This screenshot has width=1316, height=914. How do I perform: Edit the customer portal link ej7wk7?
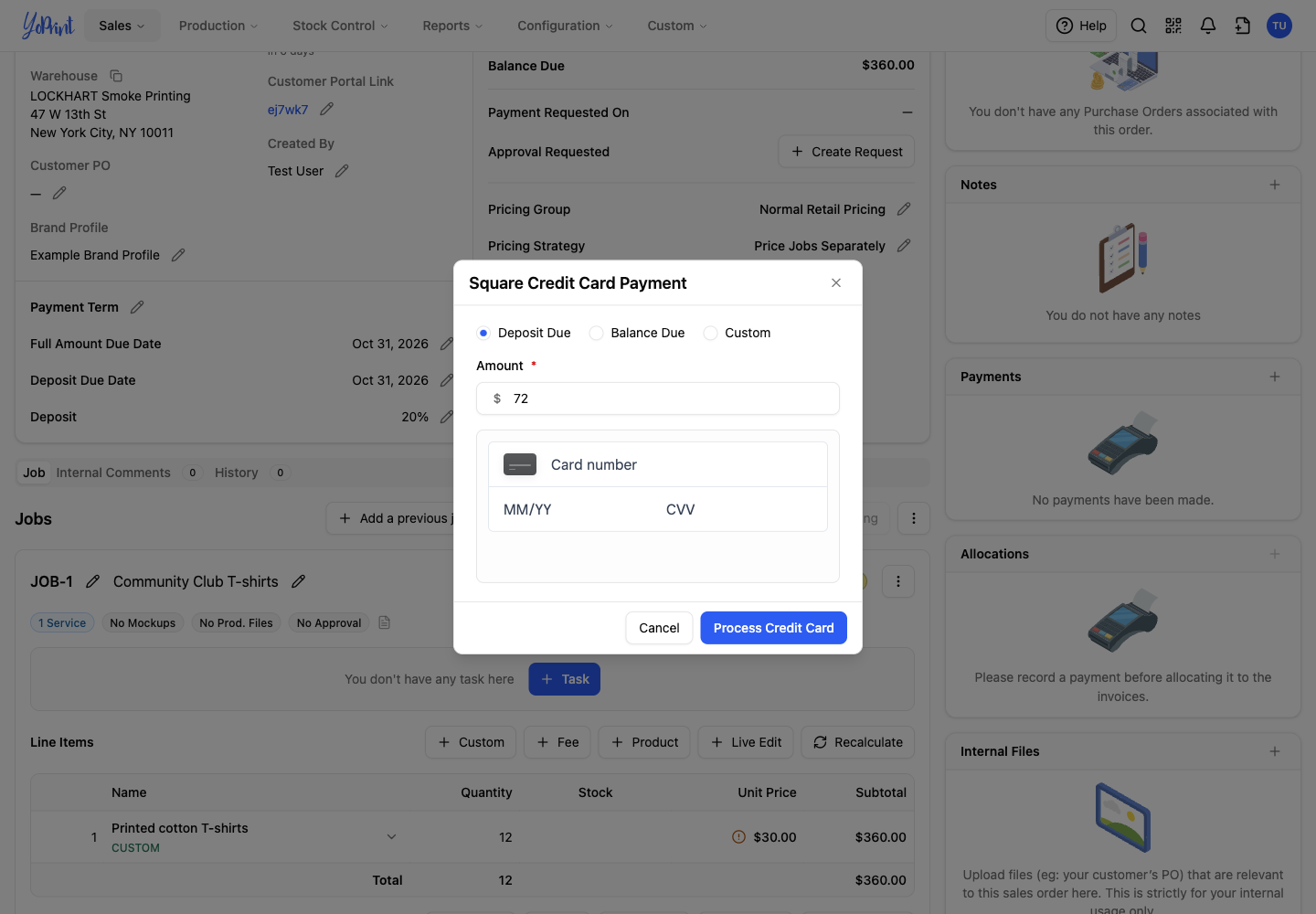coord(326,109)
